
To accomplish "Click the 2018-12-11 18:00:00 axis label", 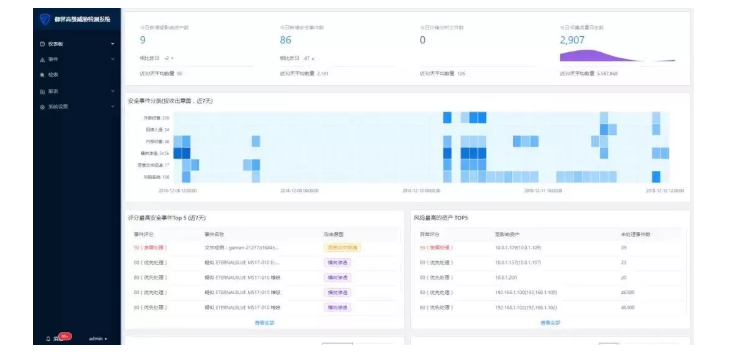I will point(543,191).
